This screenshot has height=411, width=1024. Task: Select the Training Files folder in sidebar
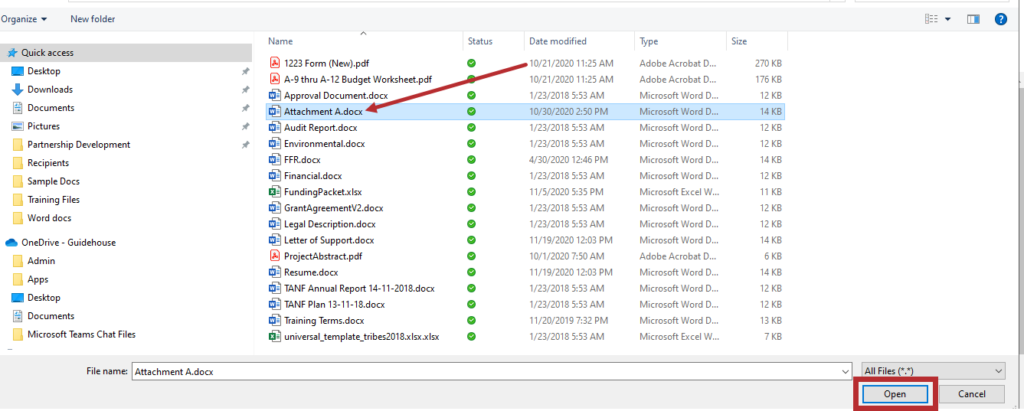pyautogui.click(x=54, y=199)
